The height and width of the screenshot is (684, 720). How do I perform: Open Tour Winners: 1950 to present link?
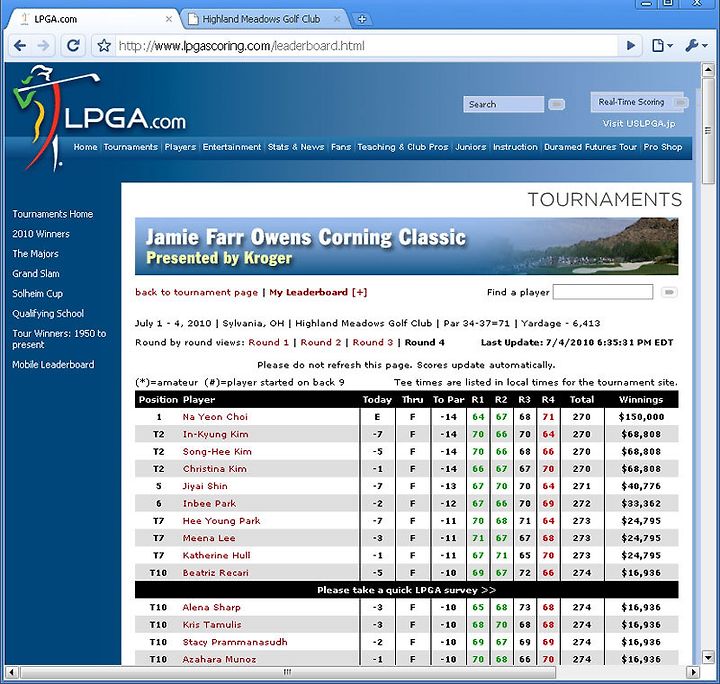[x=59, y=339]
